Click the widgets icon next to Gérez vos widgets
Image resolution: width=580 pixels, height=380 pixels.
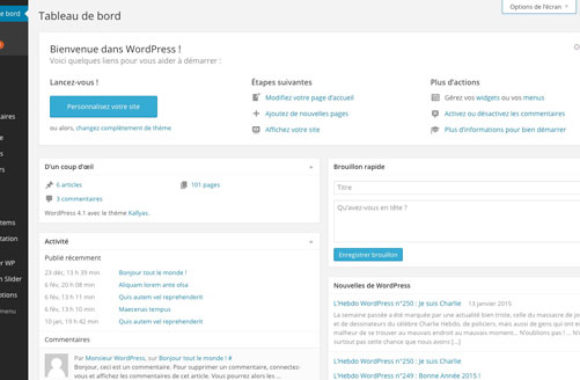pyautogui.click(x=435, y=98)
